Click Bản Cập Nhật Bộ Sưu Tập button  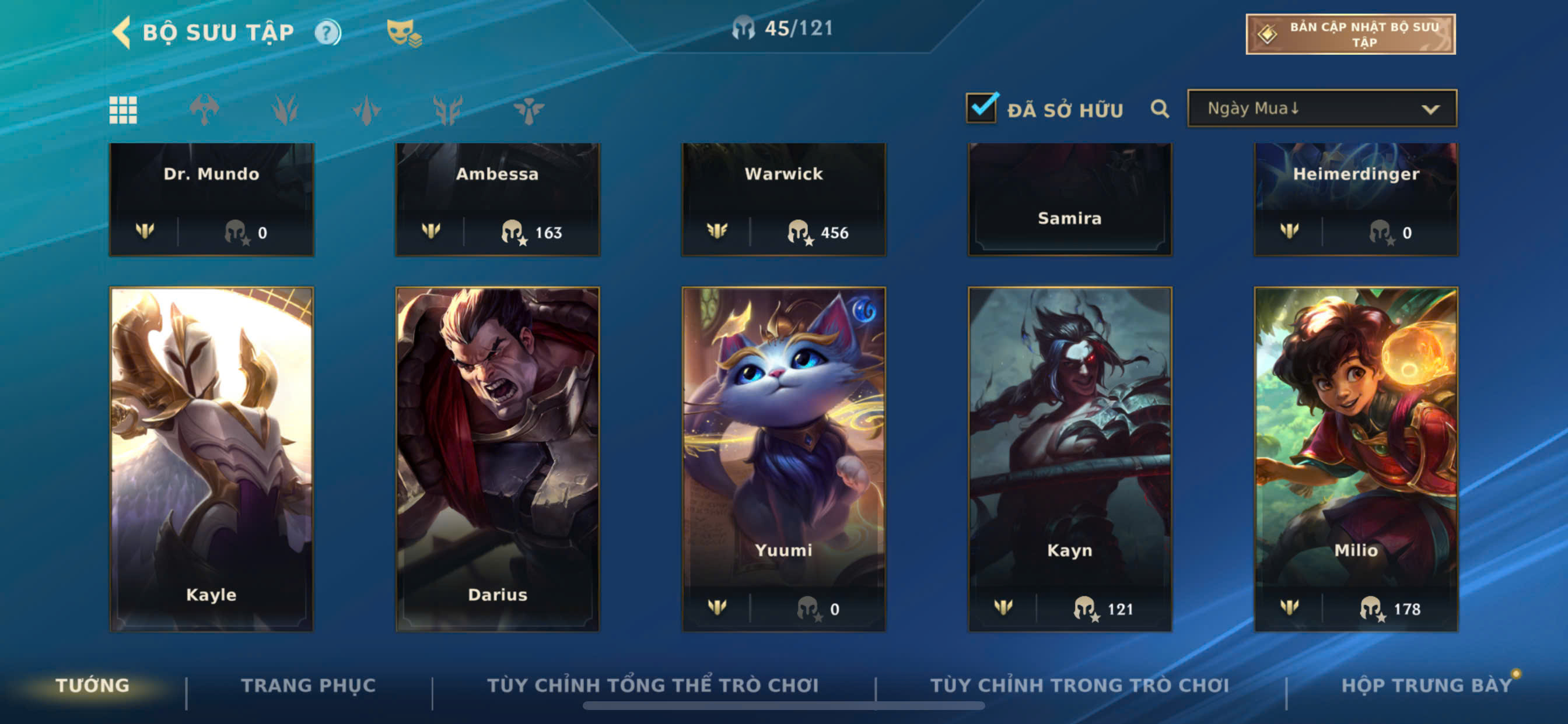click(1350, 34)
